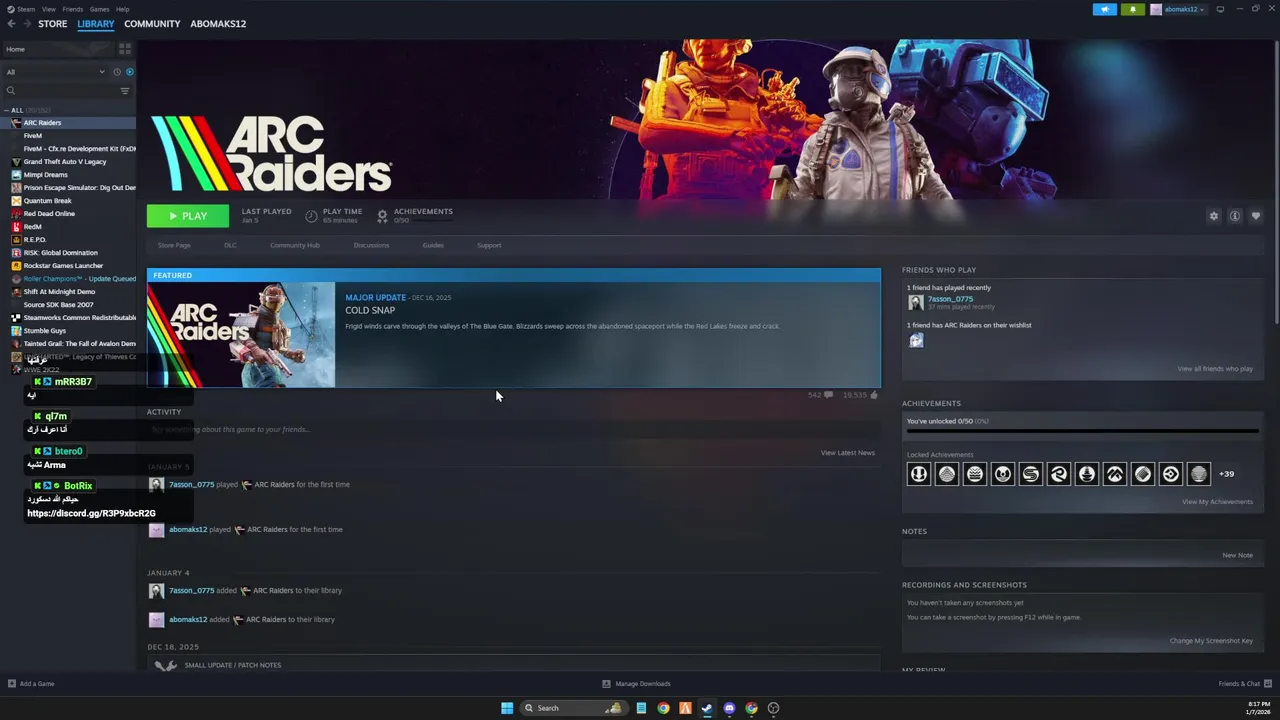Click View all friends who play
1280x720 pixels.
[1215, 369]
